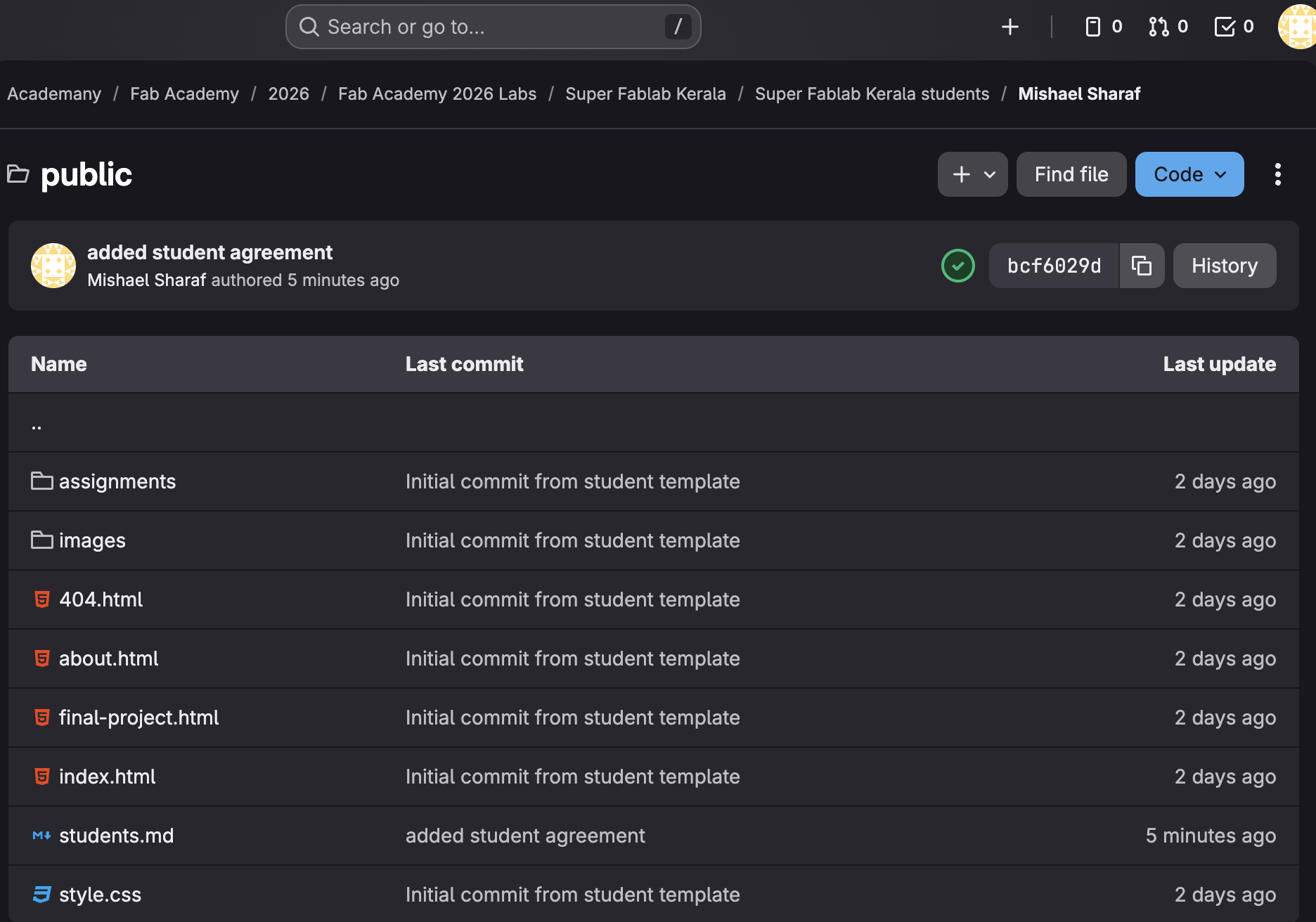Click user avatar in top bar
The width and height of the screenshot is (1316, 922).
coord(1298,27)
